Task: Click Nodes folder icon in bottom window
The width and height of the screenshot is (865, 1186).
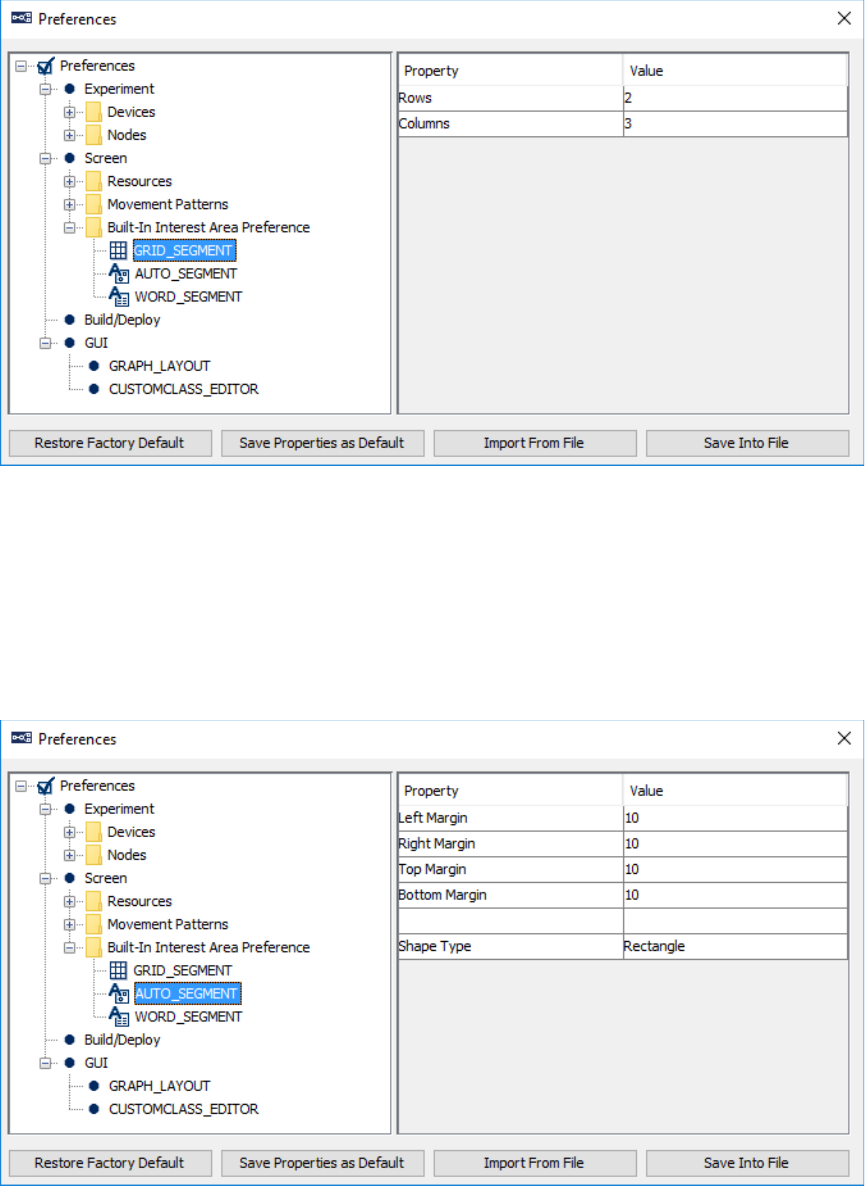Action: click(94, 855)
